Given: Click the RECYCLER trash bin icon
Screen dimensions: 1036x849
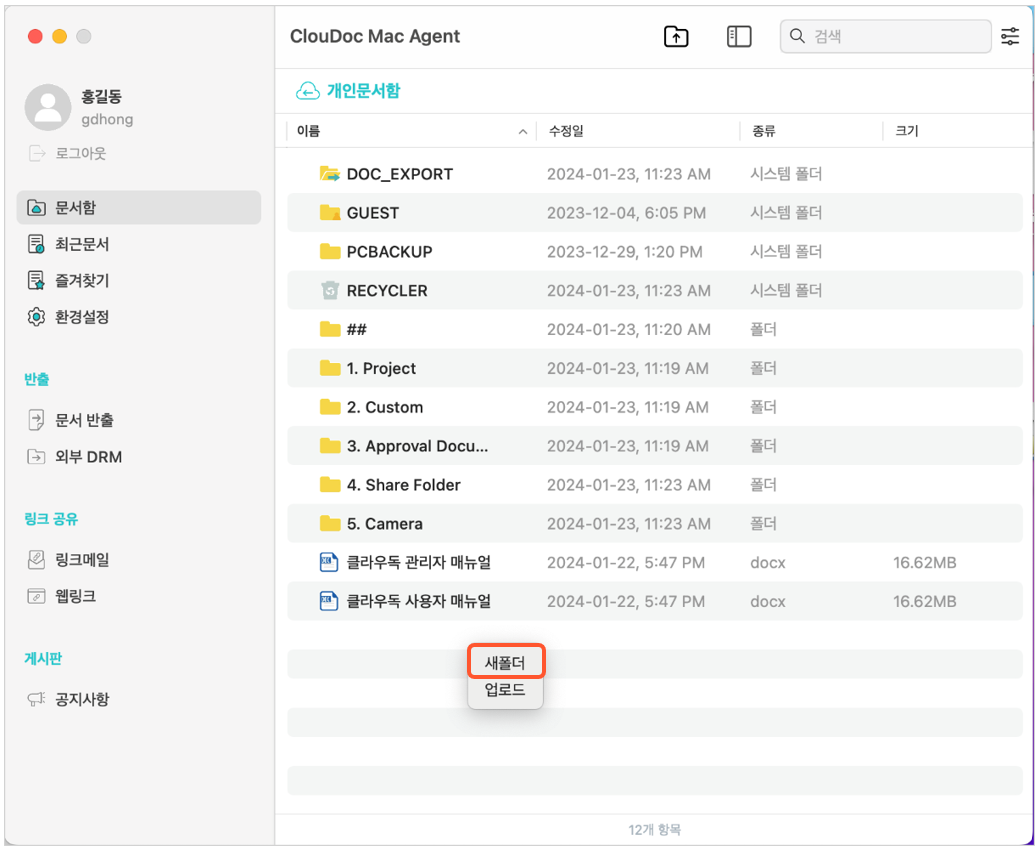Looking at the screenshot, I should (330, 290).
